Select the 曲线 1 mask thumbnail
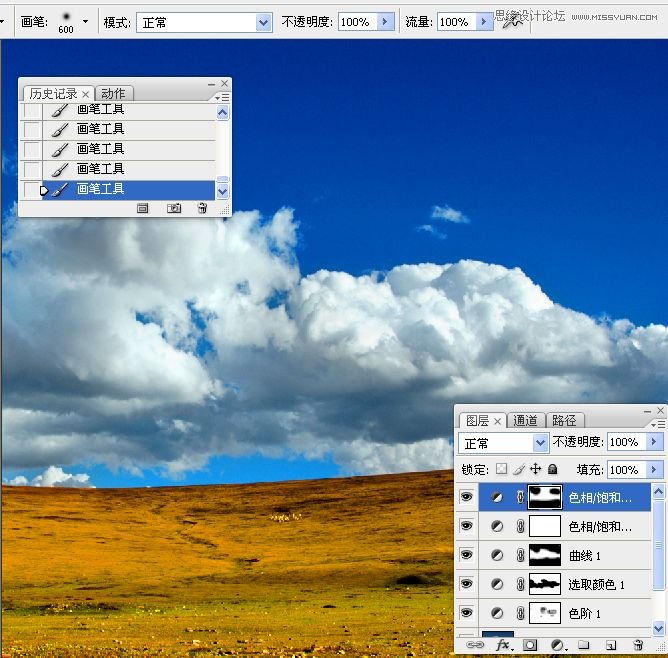668x658 pixels. 545,555
